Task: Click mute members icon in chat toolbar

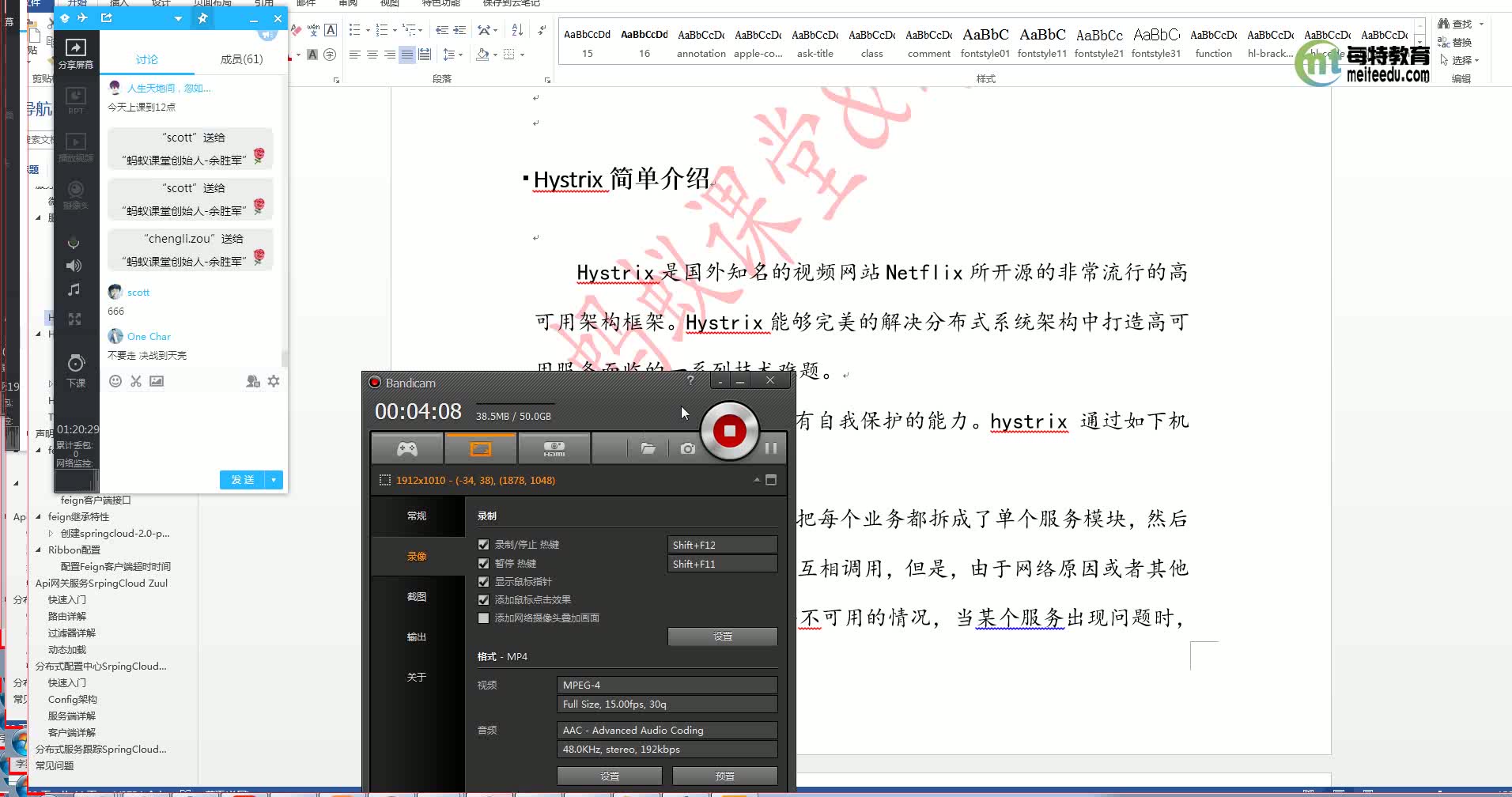Action: pos(253,381)
